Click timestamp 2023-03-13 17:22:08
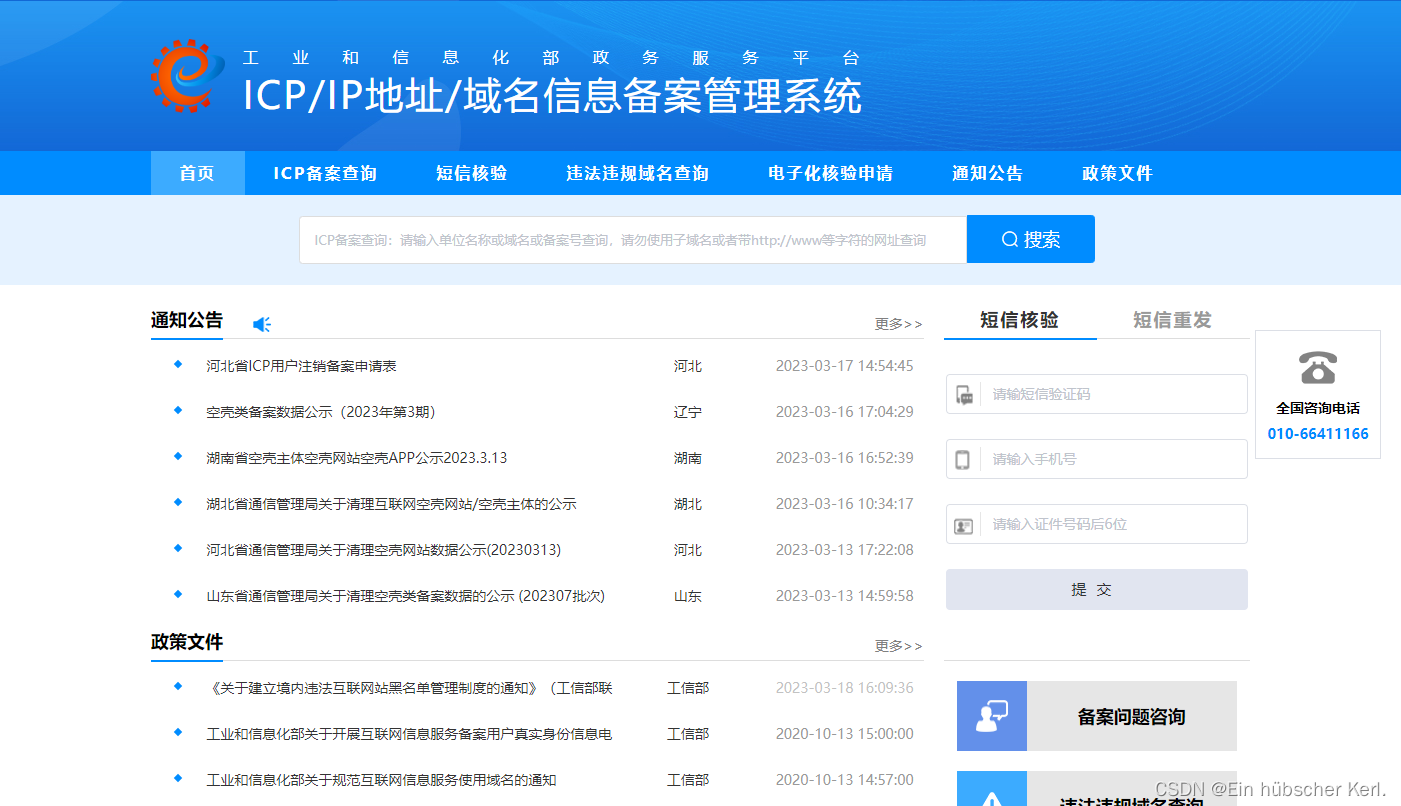The height and width of the screenshot is (806, 1401). pos(845,550)
